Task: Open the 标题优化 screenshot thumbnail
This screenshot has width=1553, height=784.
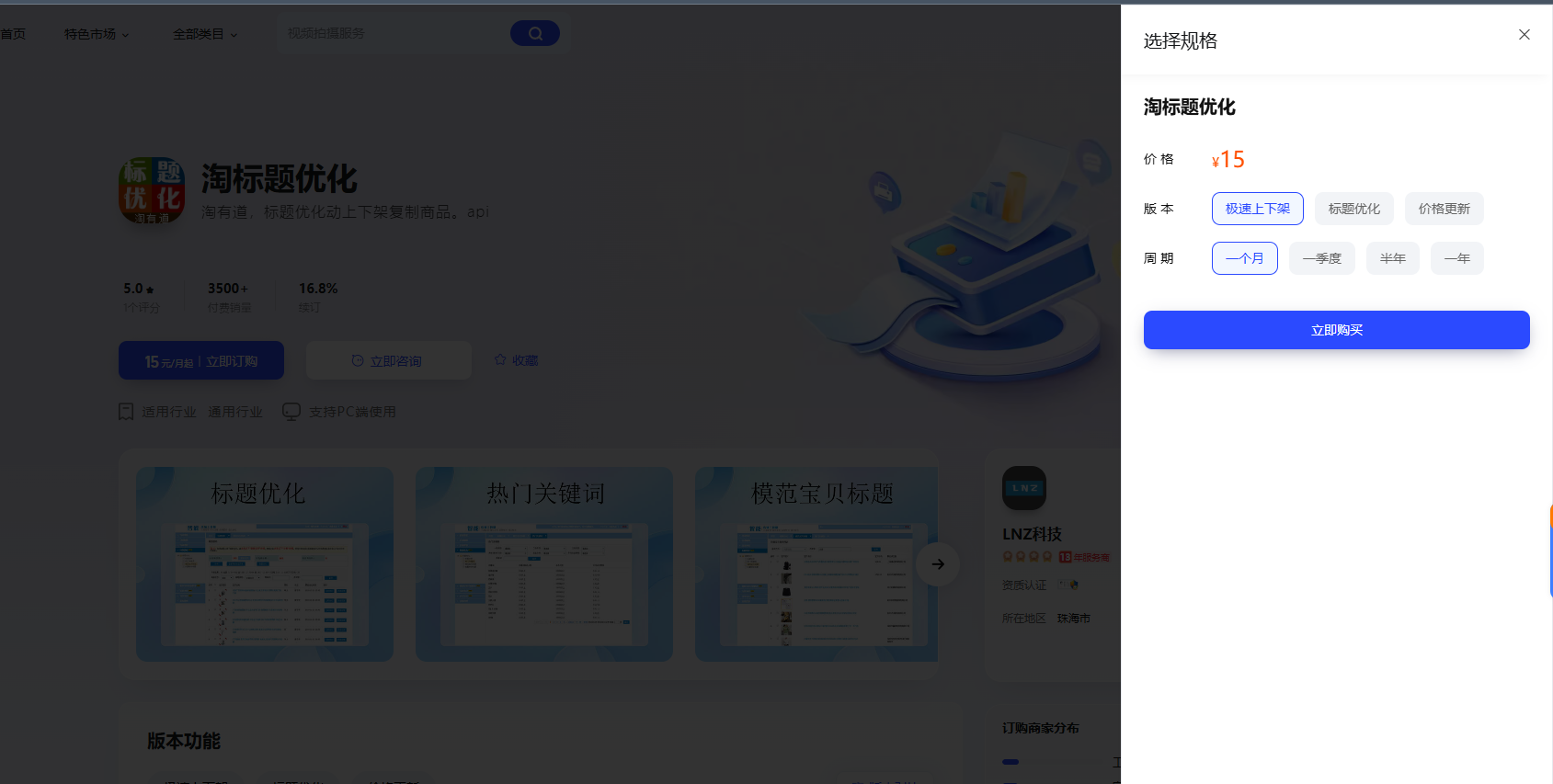Action: click(265, 564)
